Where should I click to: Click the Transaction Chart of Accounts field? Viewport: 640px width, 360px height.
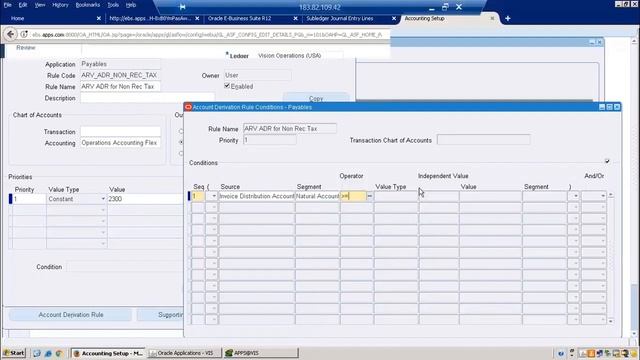tap(483, 140)
